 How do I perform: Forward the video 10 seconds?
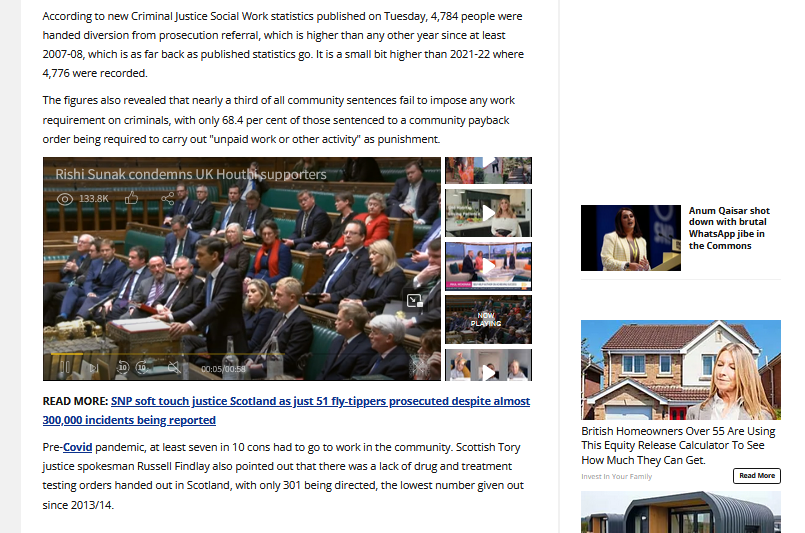(x=142, y=367)
